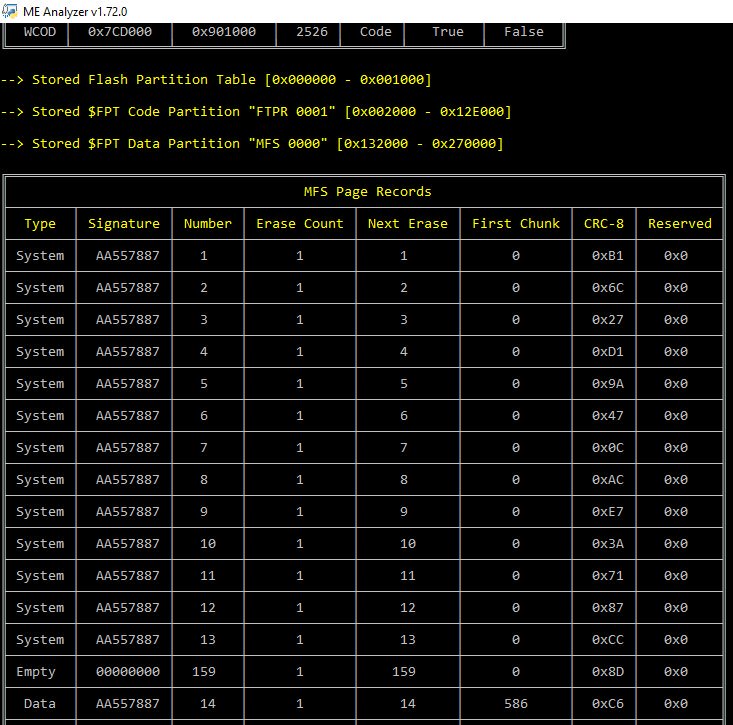Viewport: 733px width, 725px height.
Task: Select First Chunk 0 in row with CRC 0xAC
Action: tap(516, 480)
